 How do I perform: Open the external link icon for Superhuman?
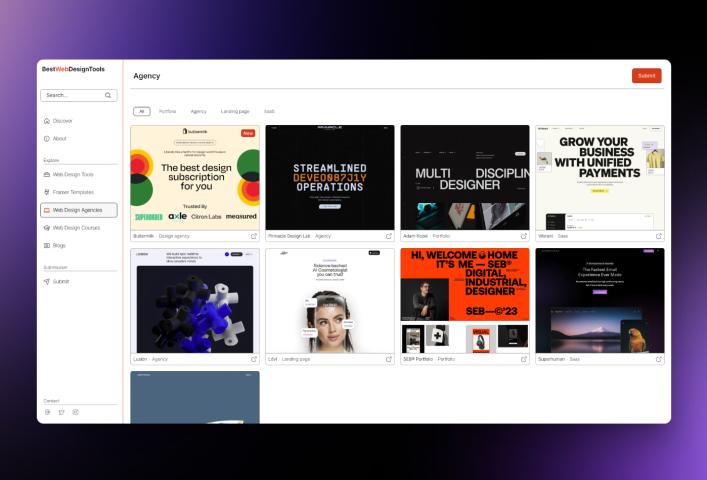click(658, 358)
